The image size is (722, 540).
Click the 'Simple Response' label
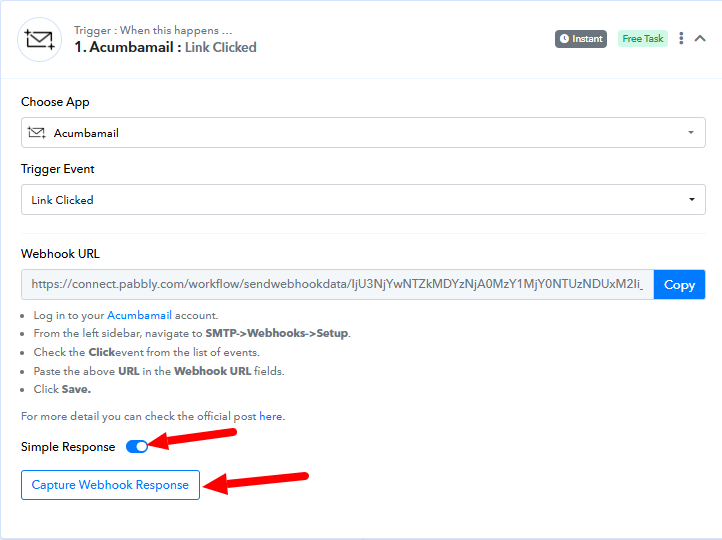(x=68, y=447)
